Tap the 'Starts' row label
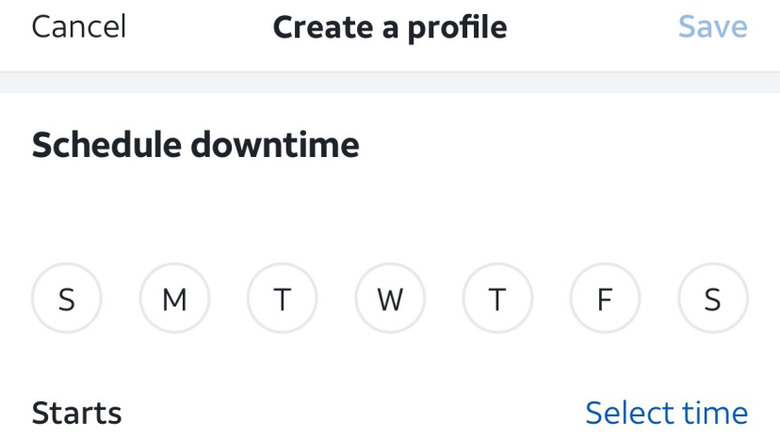 [77, 412]
